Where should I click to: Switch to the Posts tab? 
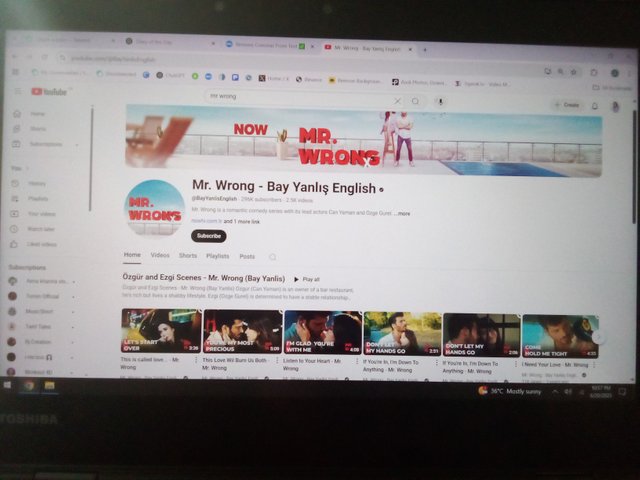point(247,257)
